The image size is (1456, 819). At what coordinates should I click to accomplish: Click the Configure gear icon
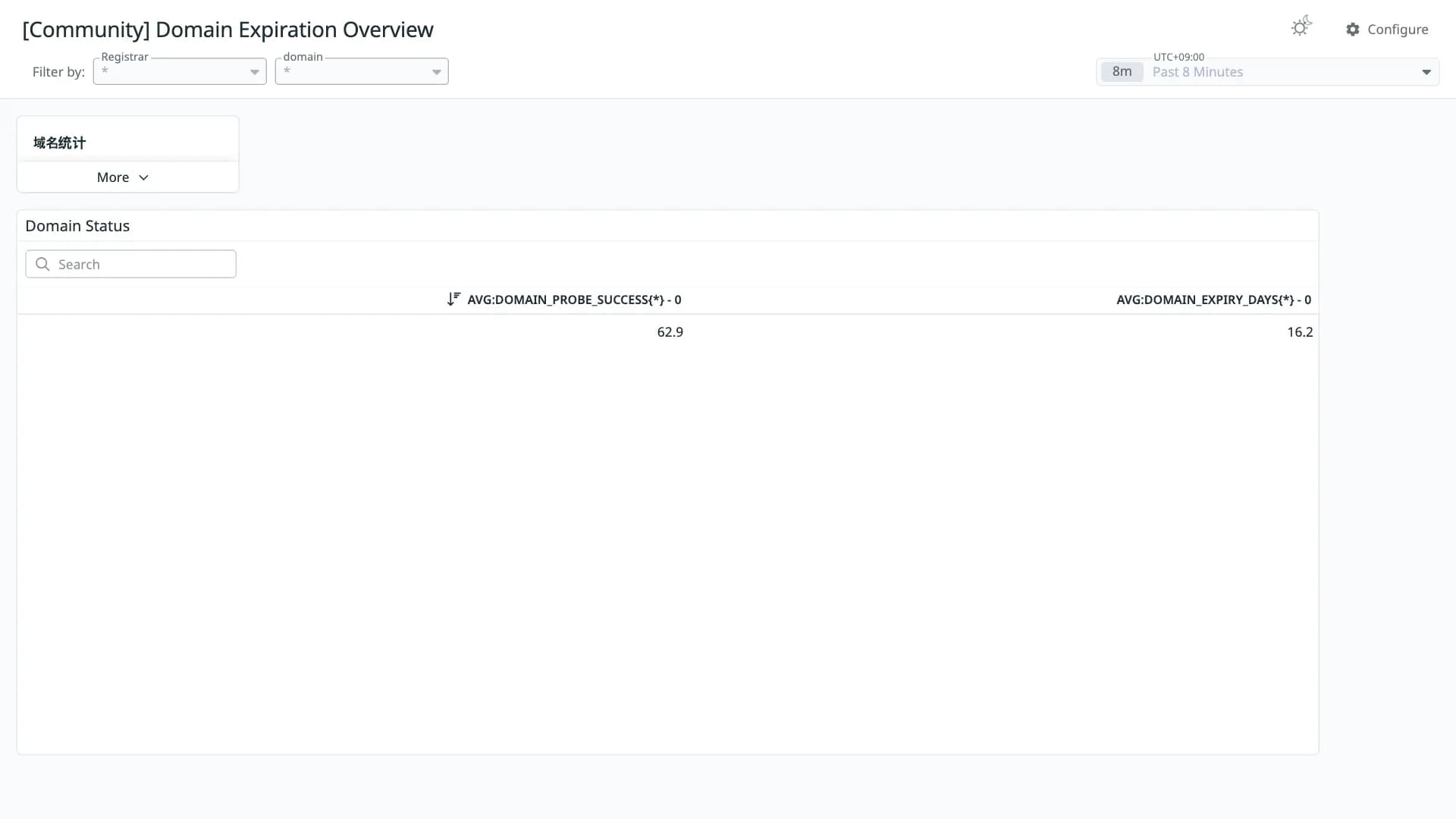[1353, 30]
